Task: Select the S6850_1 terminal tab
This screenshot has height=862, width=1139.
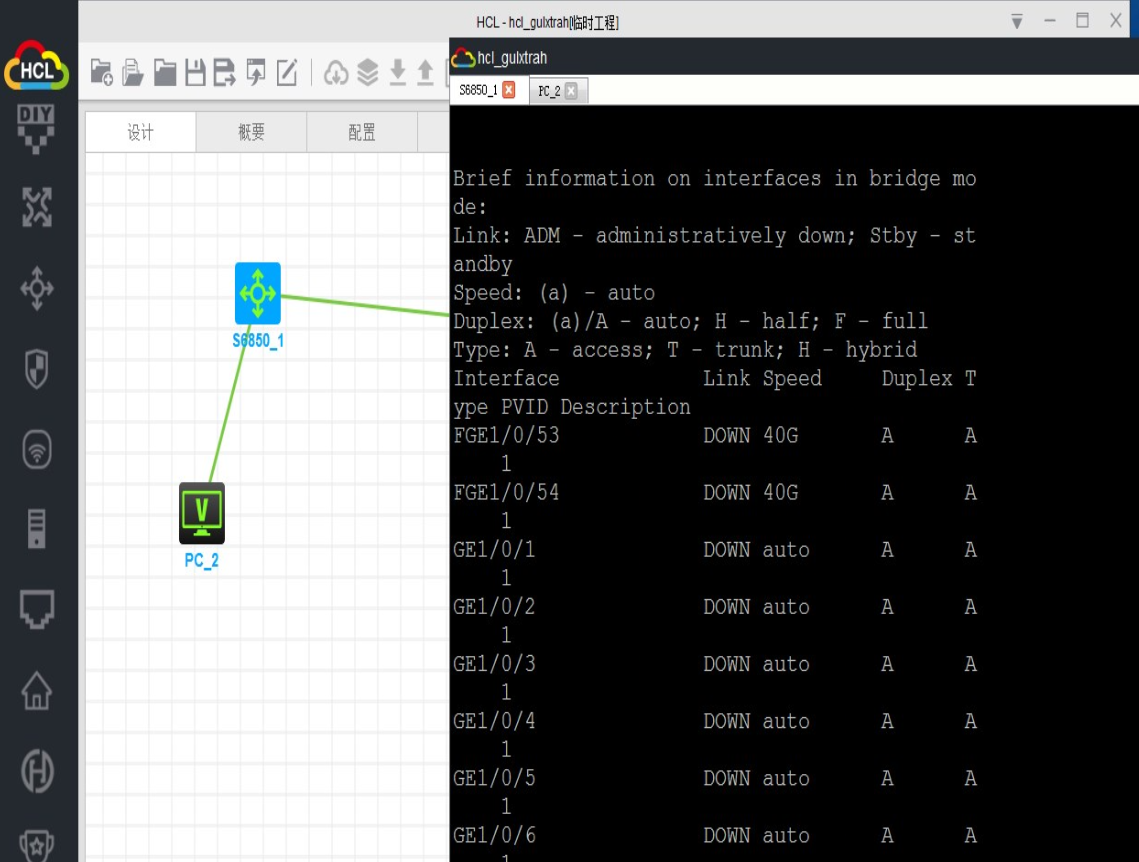Action: click(x=479, y=90)
